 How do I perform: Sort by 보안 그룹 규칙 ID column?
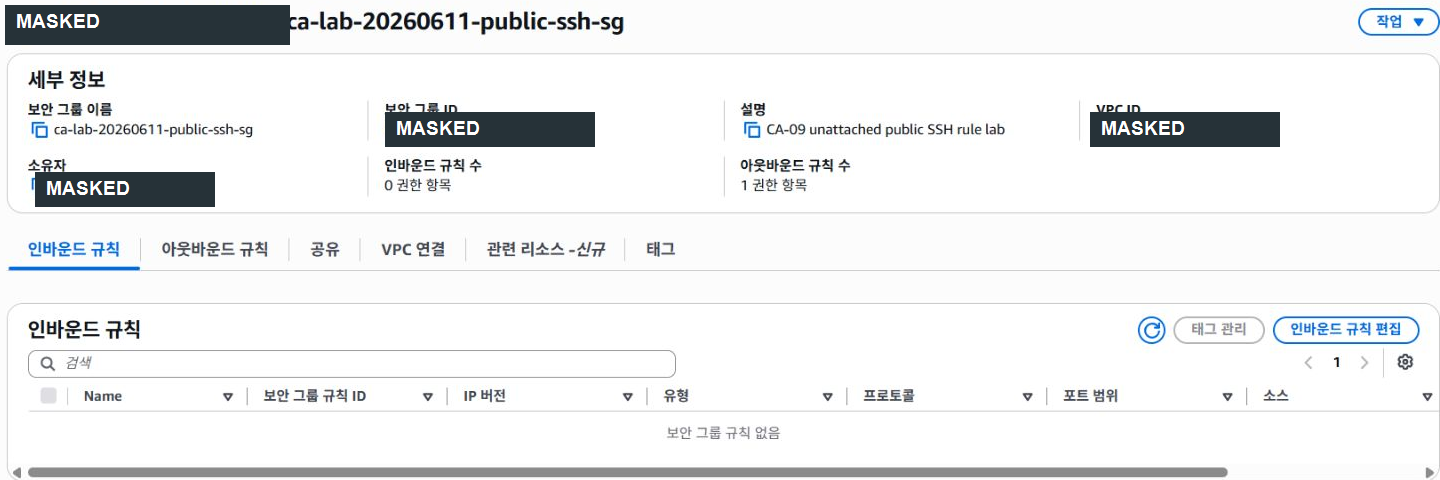click(427, 397)
